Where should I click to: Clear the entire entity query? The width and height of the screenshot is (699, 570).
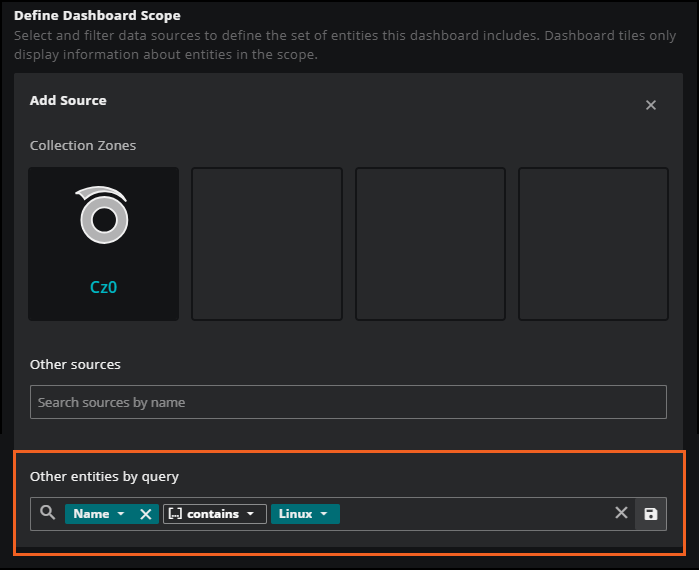[x=621, y=513]
